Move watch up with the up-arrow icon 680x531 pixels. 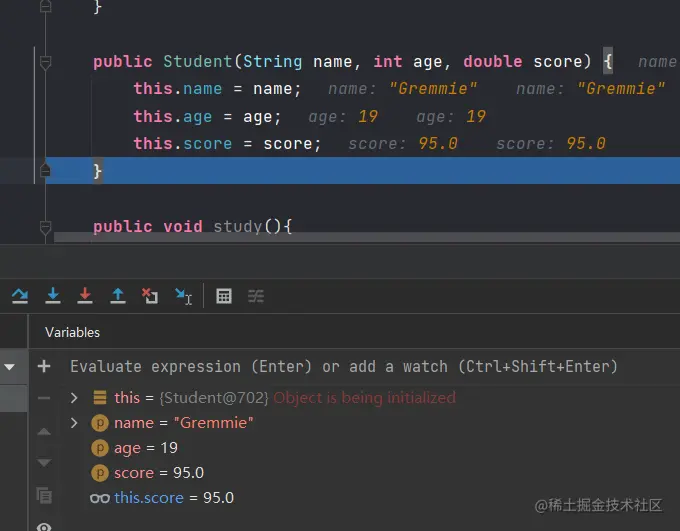[44, 431]
